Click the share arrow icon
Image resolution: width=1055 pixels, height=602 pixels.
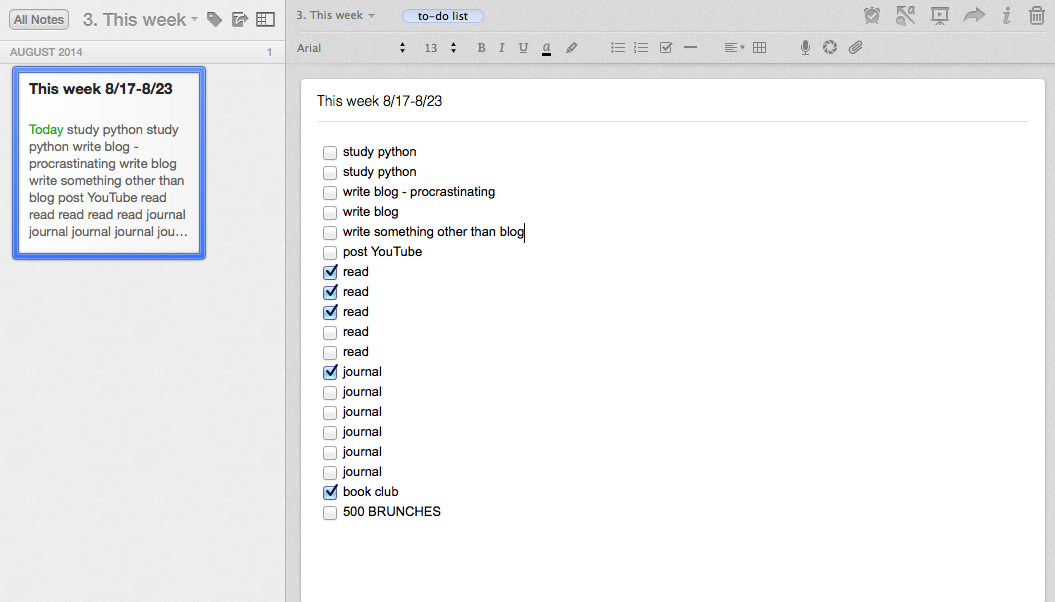point(973,16)
